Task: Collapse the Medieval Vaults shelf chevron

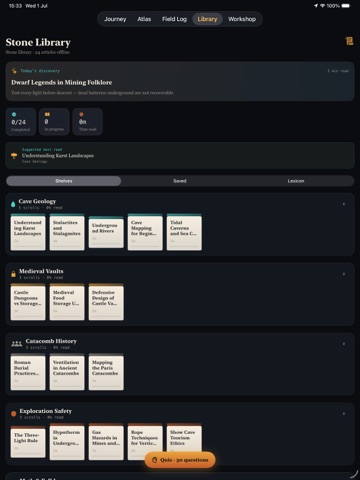Action: (344, 274)
